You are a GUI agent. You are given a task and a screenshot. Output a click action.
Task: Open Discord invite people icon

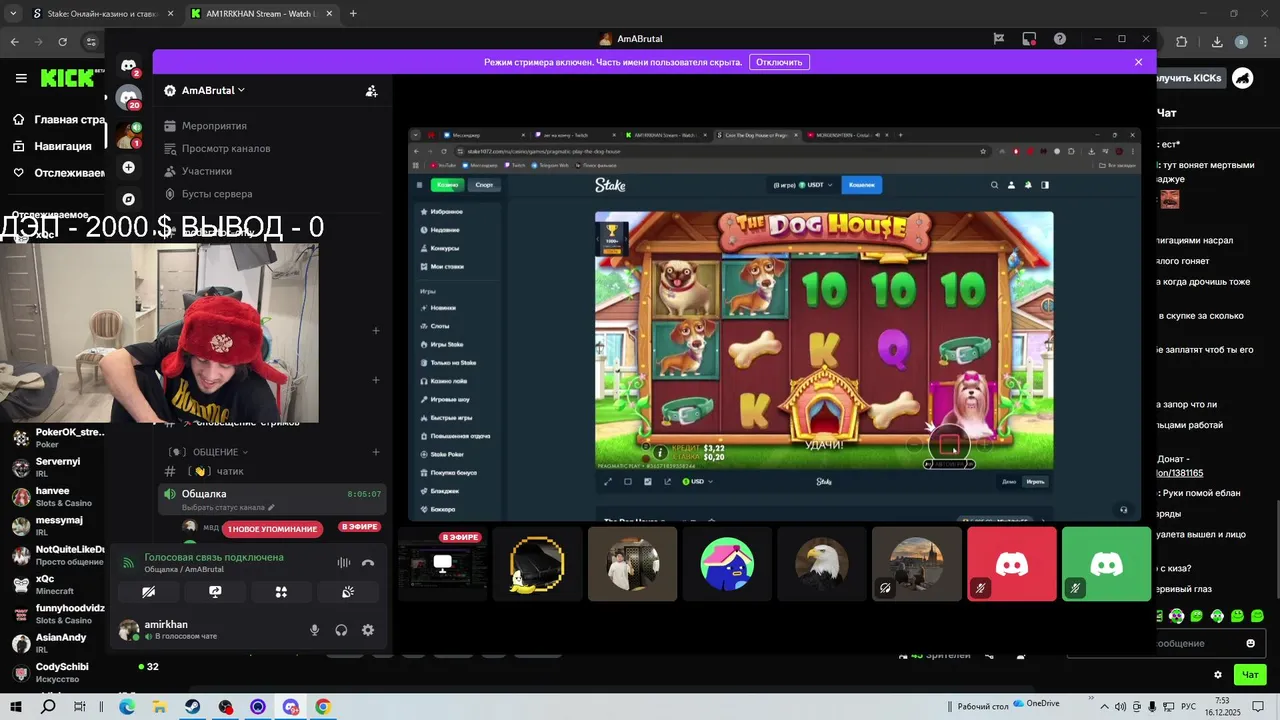tap(371, 91)
